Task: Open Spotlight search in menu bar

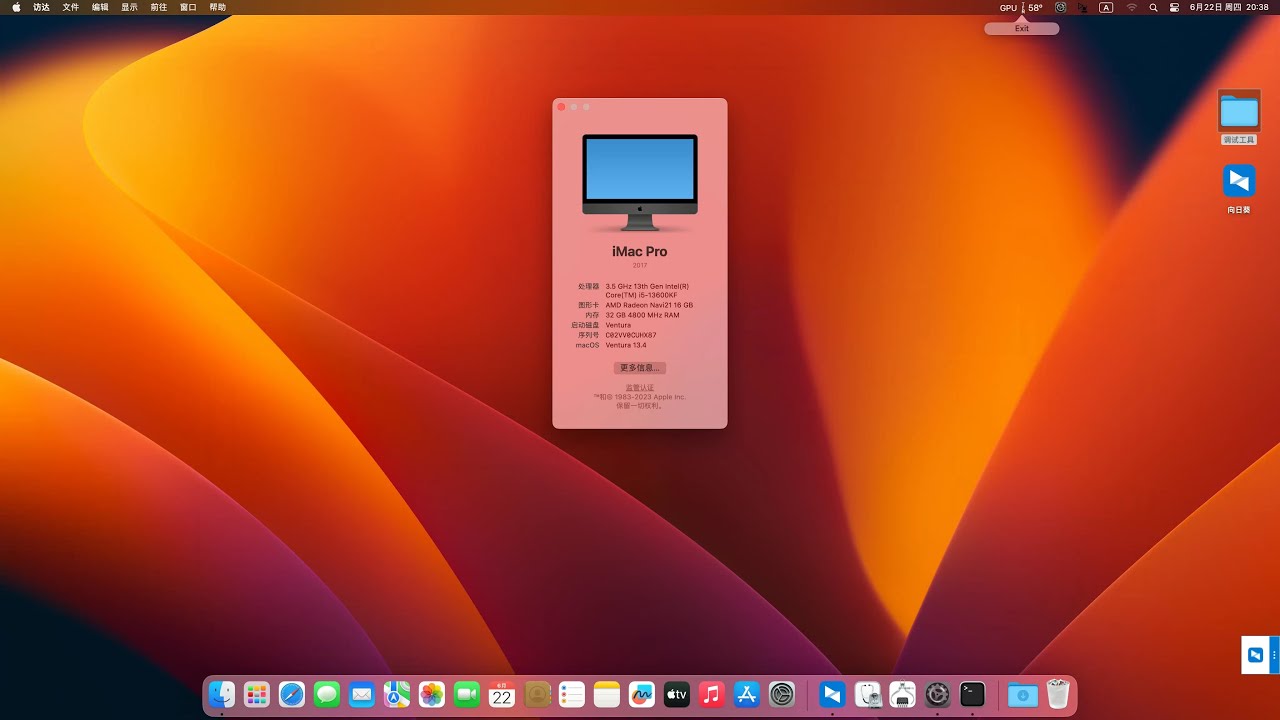Action: pyautogui.click(x=1153, y=7)
